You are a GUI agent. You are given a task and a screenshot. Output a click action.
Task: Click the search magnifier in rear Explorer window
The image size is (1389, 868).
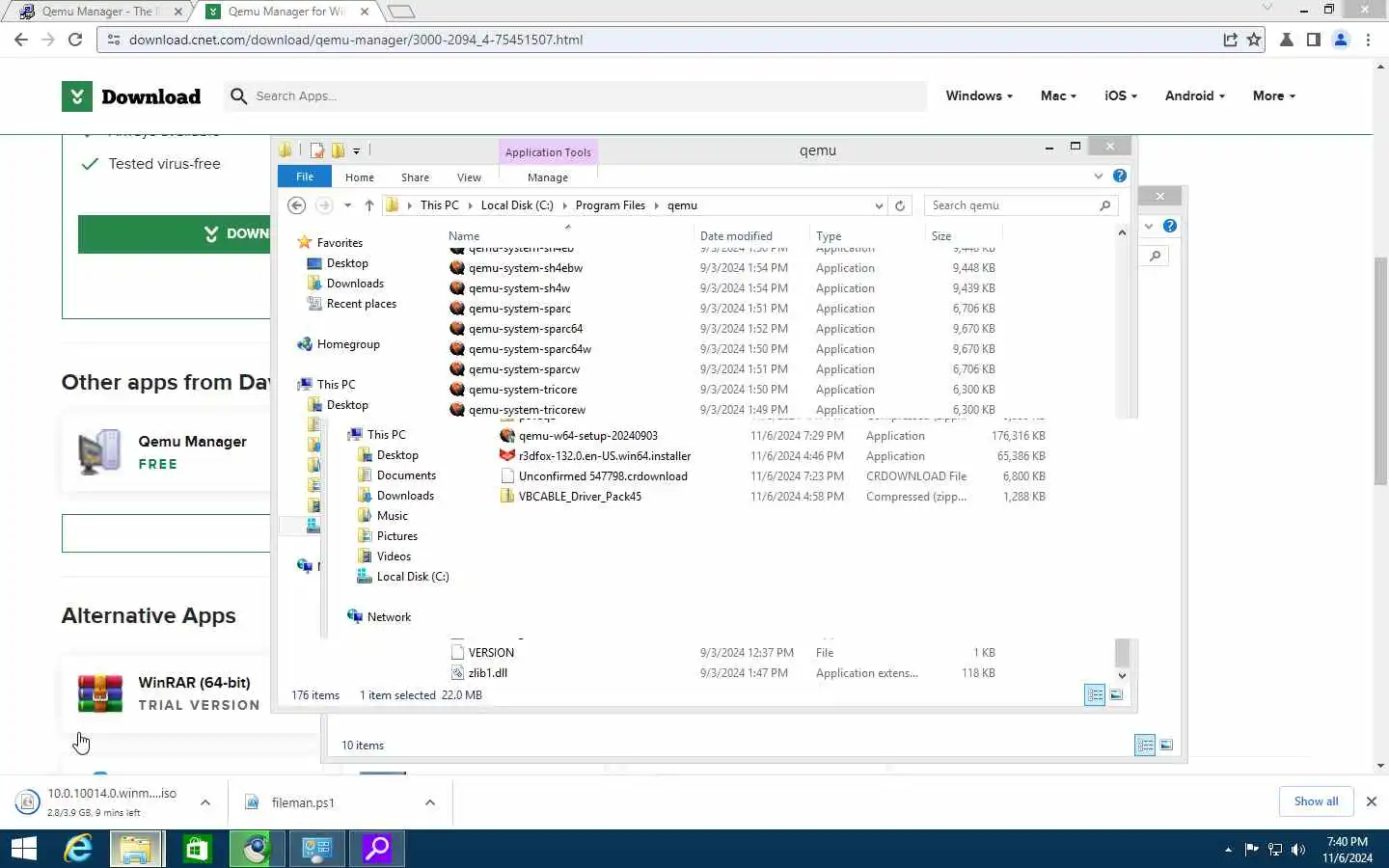(1156, 256)
